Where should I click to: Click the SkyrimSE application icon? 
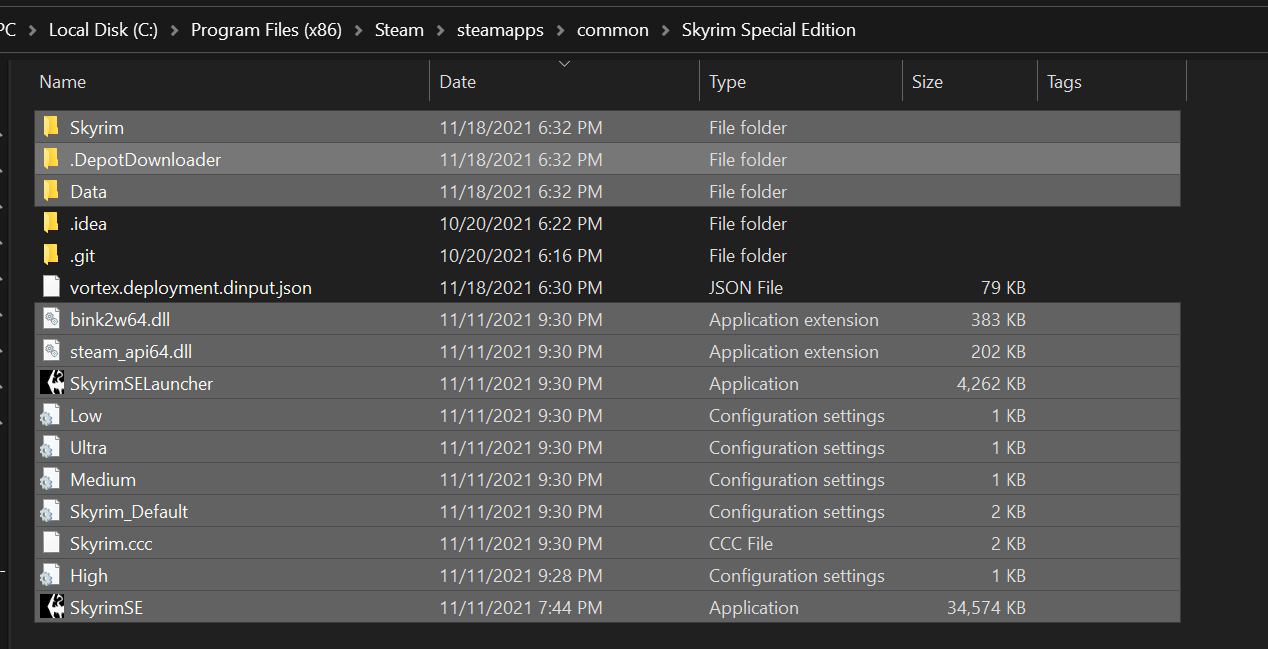click(x=52, y=607)
